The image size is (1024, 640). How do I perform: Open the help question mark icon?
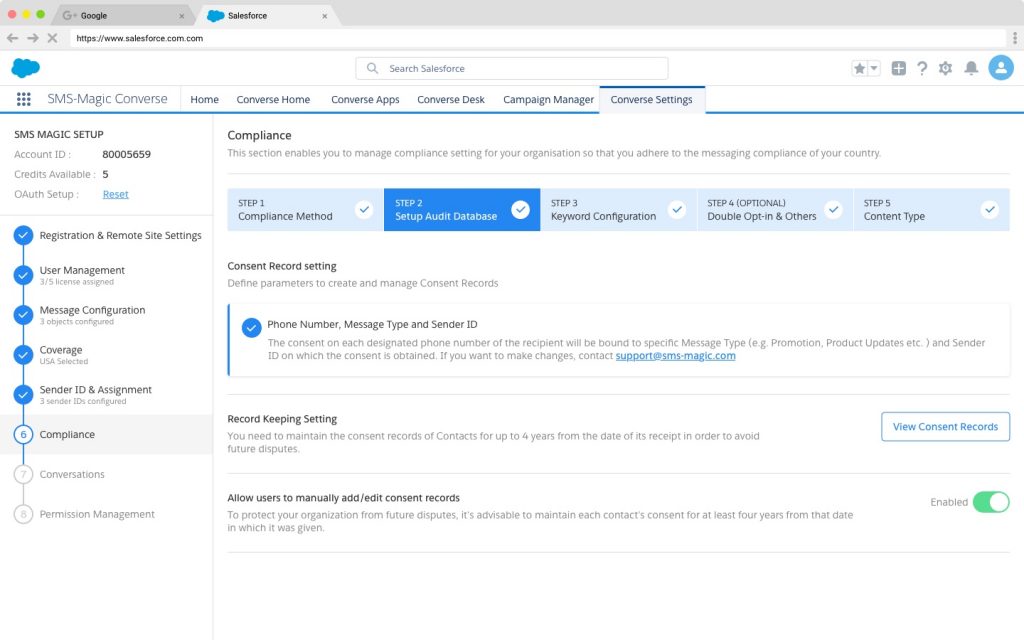click(921, 68)
